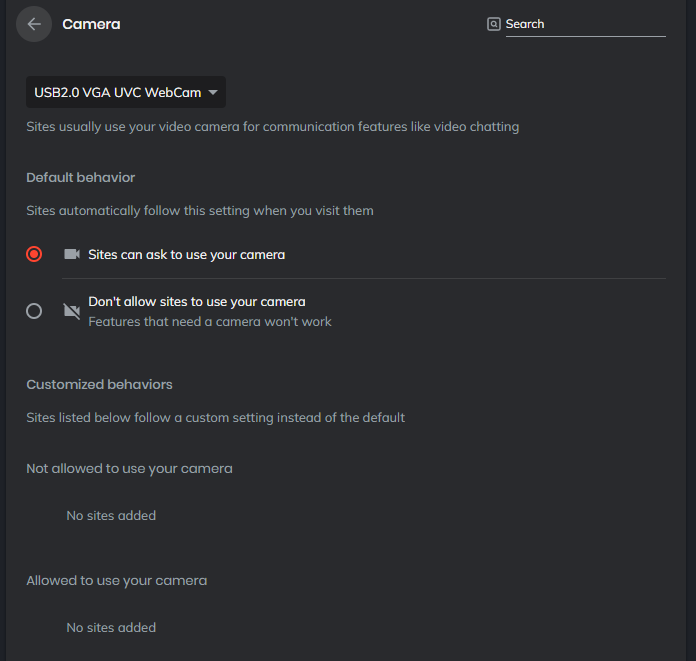696x661 pixels.
Task: Click the 'Sites can ask to use your camera' label
Action: [x=186, y=255]
